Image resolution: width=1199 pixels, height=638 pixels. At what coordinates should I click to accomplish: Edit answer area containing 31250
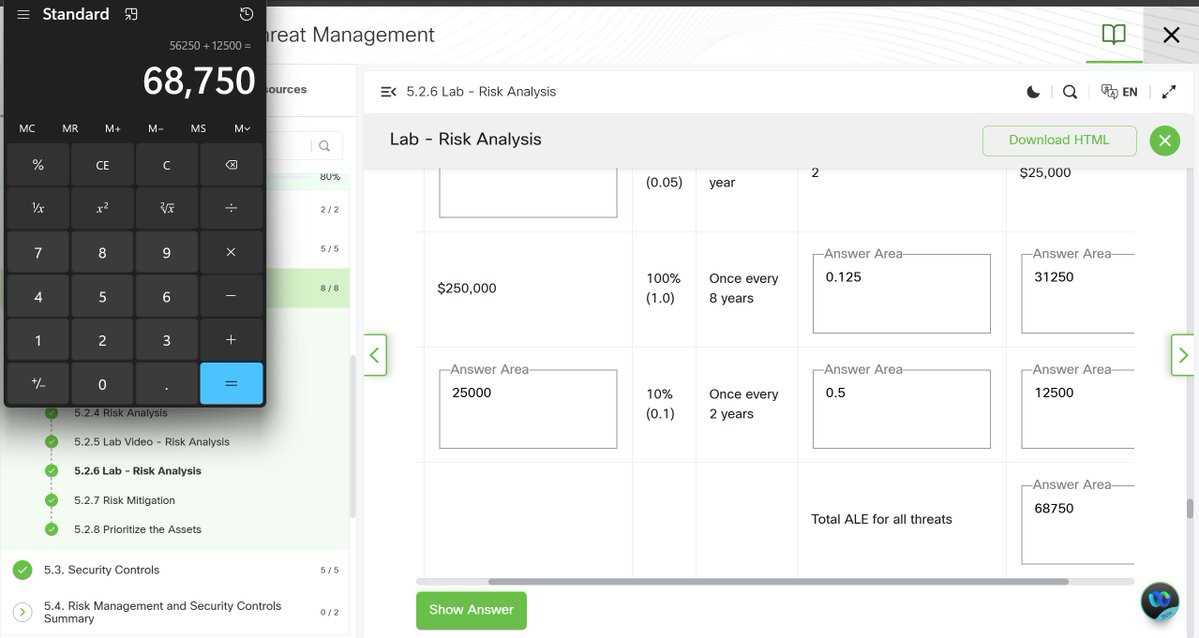(x=1078, y=294)
